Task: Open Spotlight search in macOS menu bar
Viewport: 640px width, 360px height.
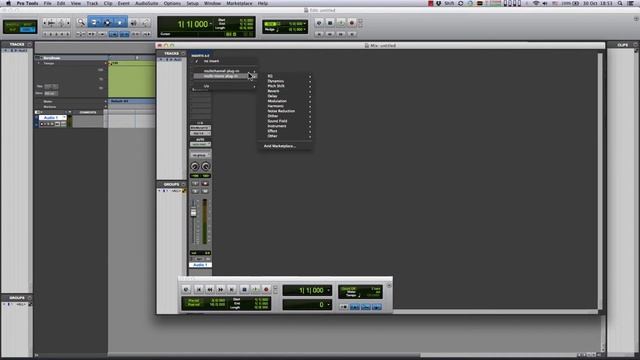Action: [x=620, y=3]
